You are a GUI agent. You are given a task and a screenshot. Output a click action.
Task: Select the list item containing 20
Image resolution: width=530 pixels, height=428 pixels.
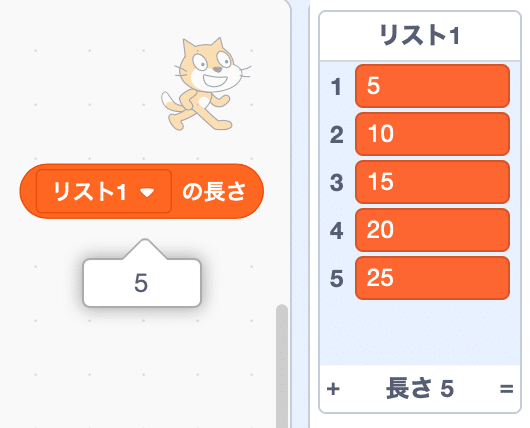coord(432,230)
